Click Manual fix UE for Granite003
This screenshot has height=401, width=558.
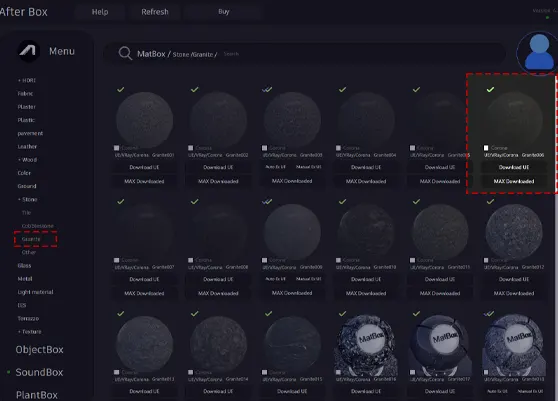pyautogui.click(x=309, y=167)
